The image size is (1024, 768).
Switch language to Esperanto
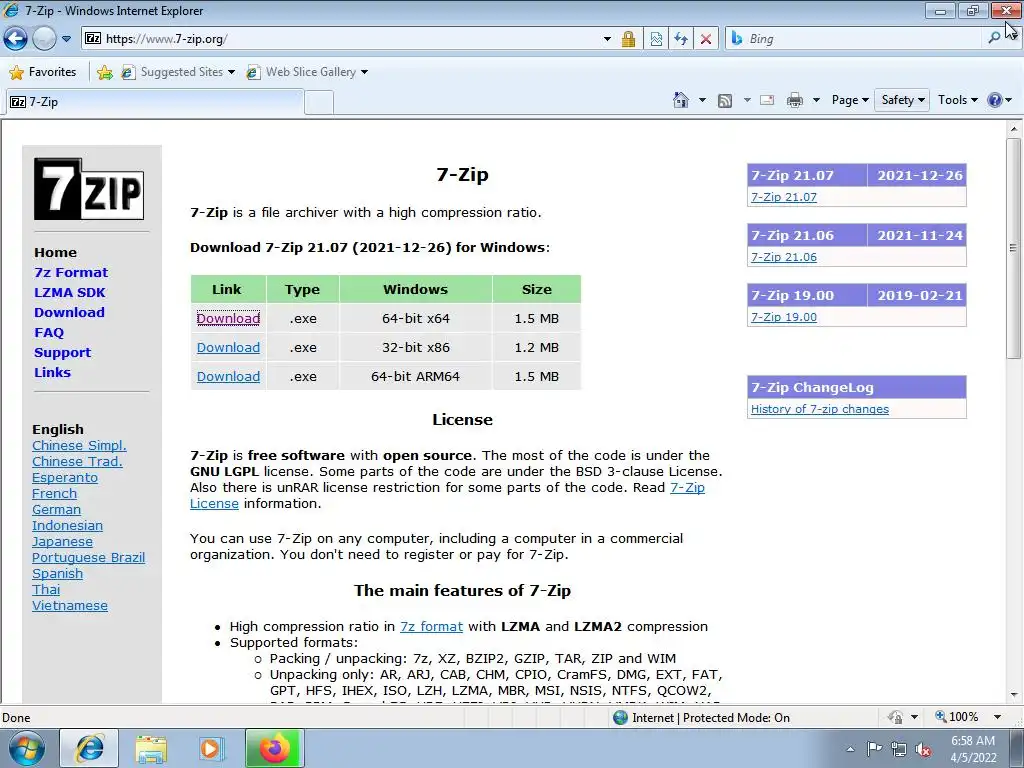(x=65, y=477)
